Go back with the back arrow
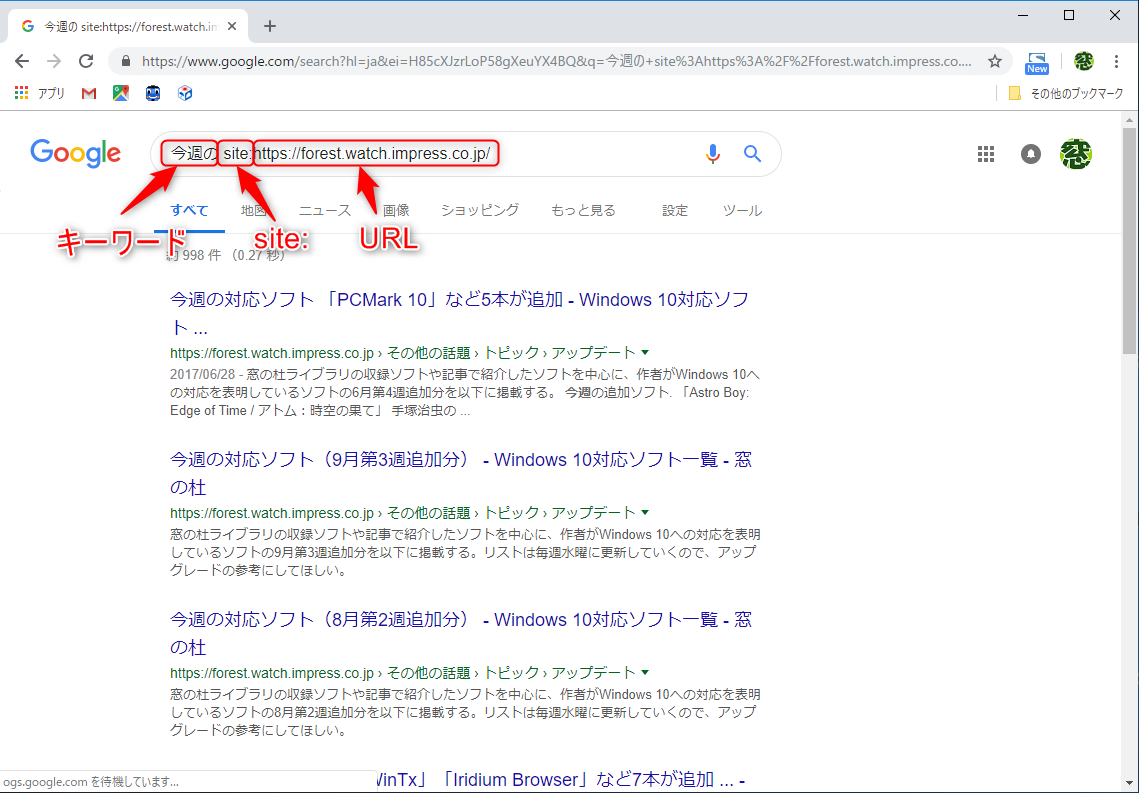Screen dimensions: 1139x793 click(22, 61)
